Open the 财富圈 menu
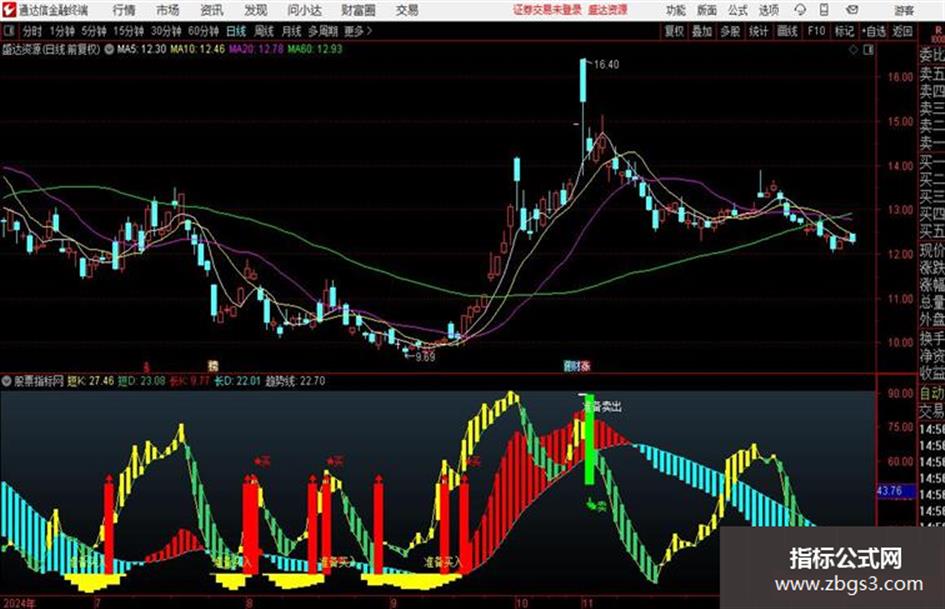 pyautogui.click(x=358, y=10)
